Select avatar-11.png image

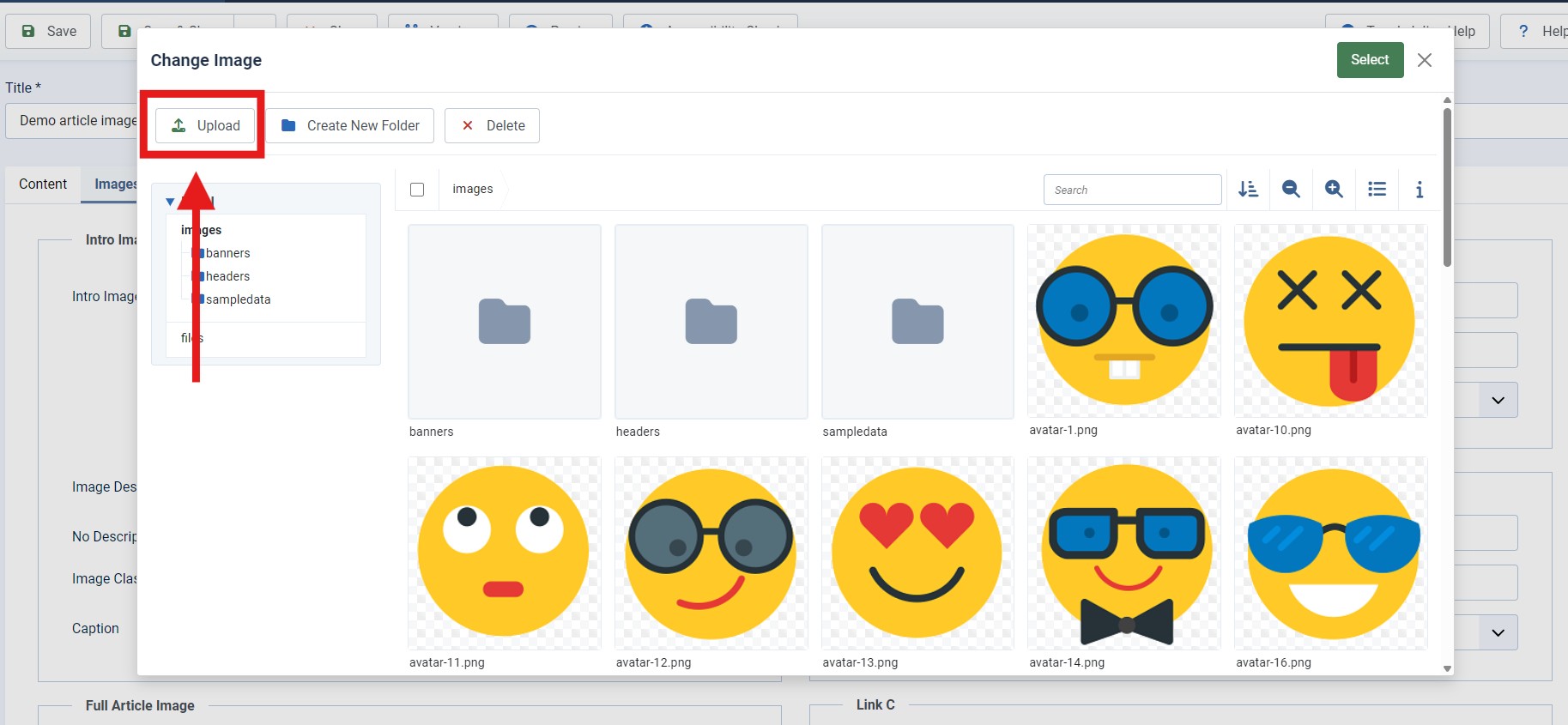(x=505, y=553)
